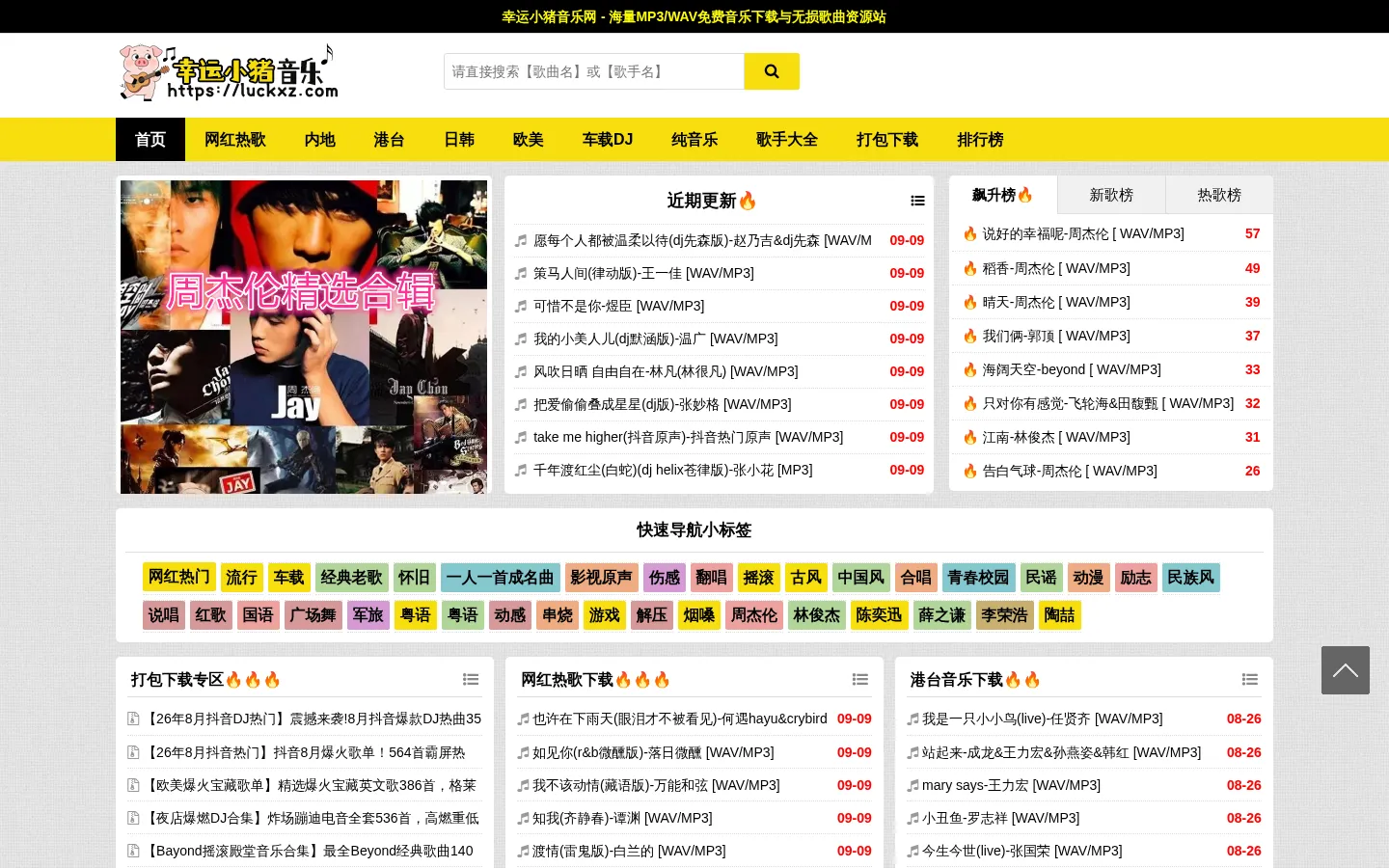
Task: Open 千年渡红尘(白蛇) song link
Action: click(672, 470)
